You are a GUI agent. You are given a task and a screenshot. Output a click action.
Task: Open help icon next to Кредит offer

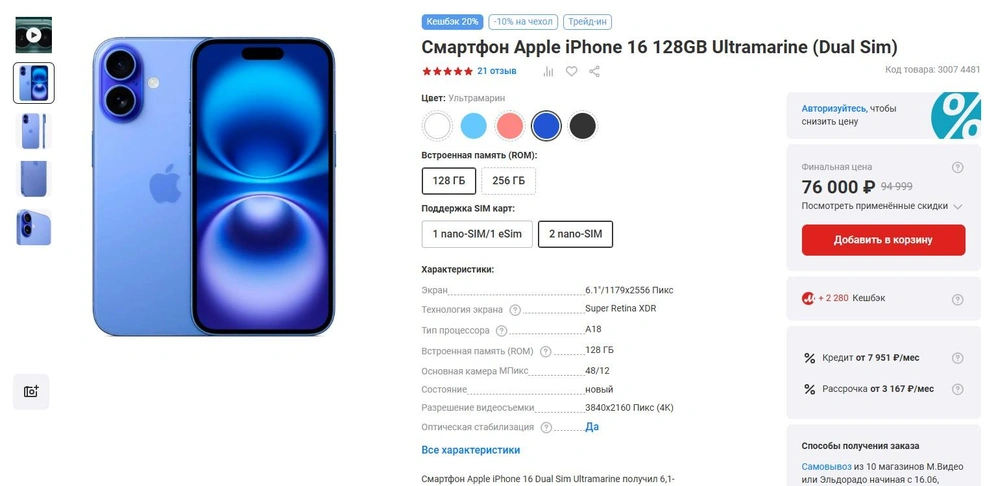coord(957,358)
